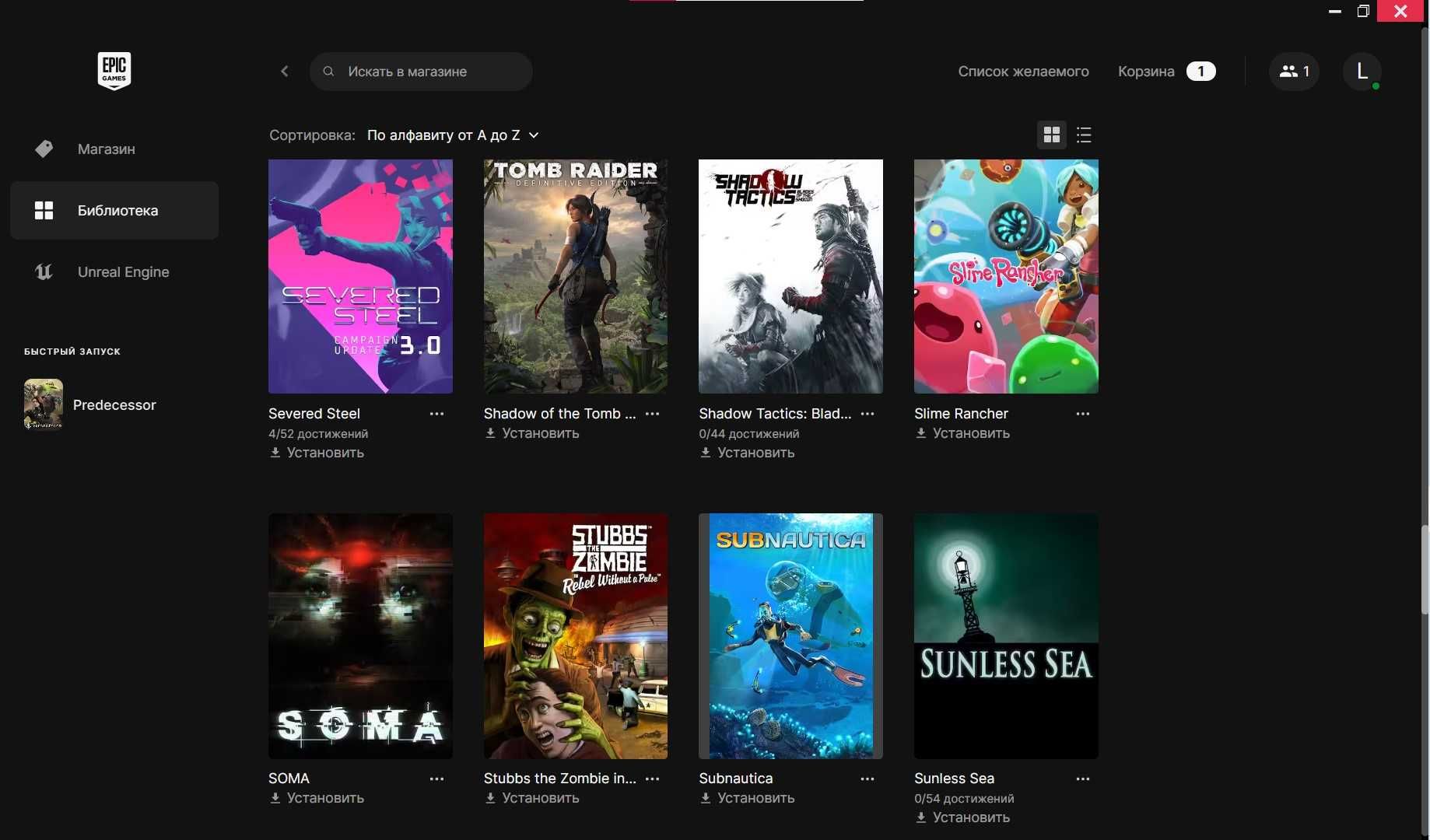Install Stubbs the Zombie

pyautogui.click(x=531, y=798)
